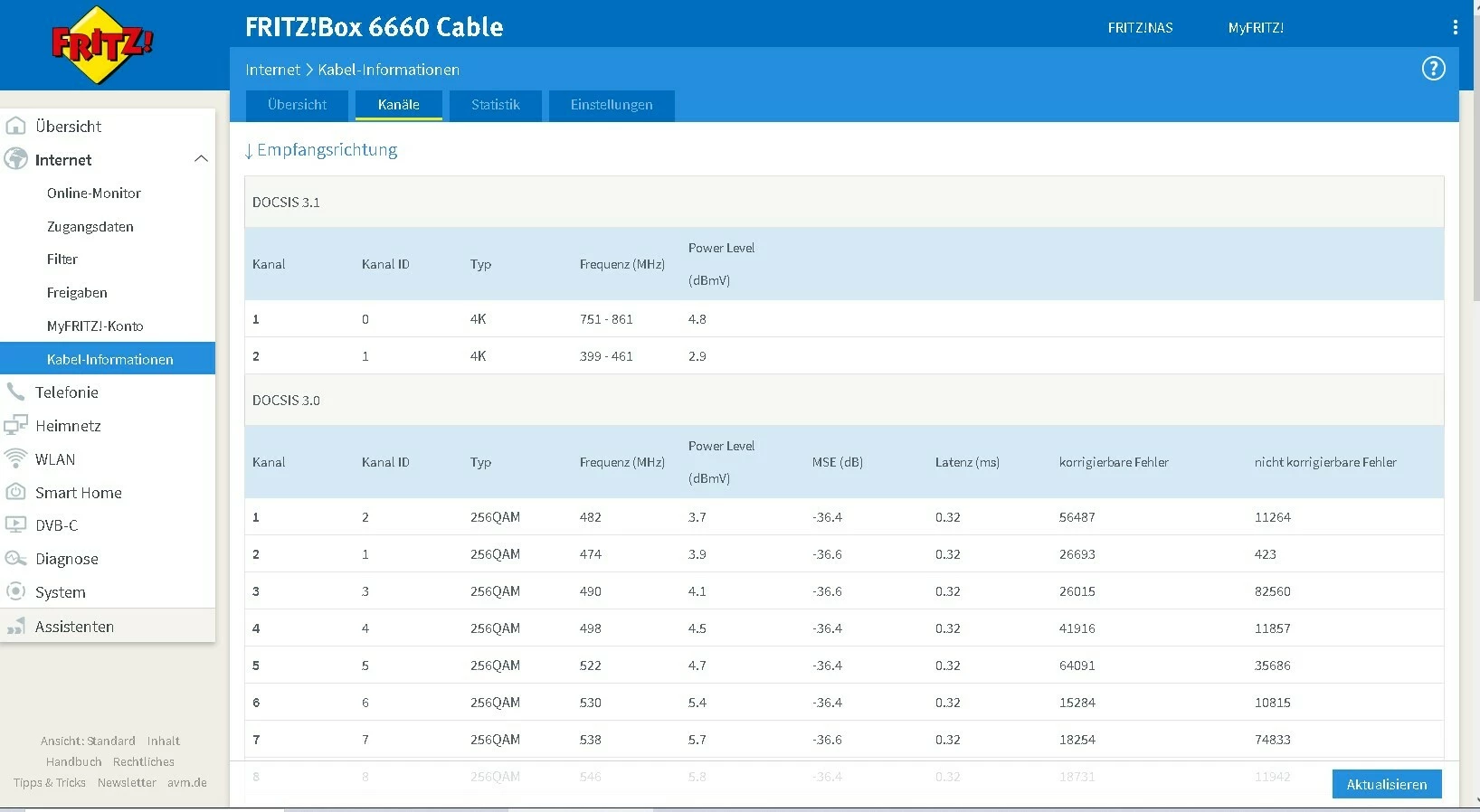
Task: Open FRITZ!NAS link in header
Action: point(1140,28)
